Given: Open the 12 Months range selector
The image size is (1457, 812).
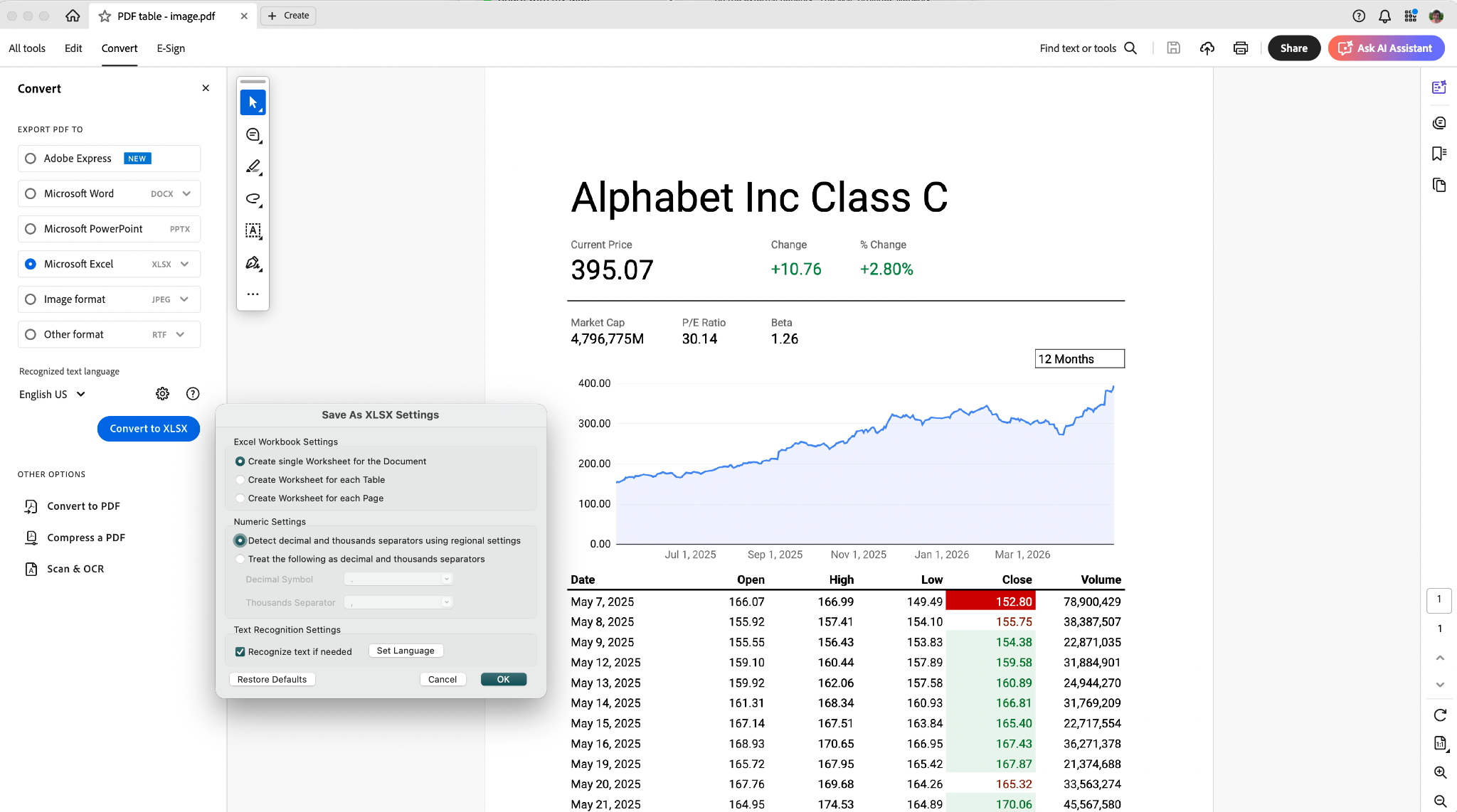Looking at the screenshot, I should pyautogui.click(x=1079, y=359).
